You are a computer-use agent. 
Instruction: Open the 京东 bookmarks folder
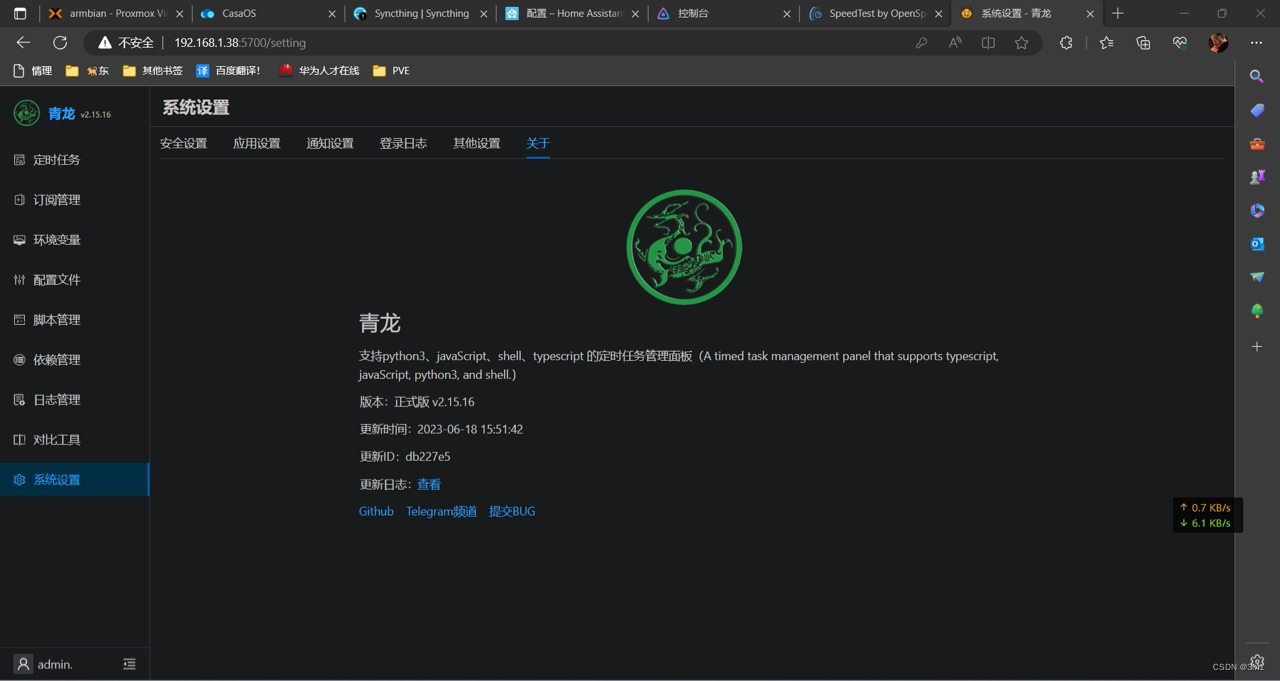[88, 71]
